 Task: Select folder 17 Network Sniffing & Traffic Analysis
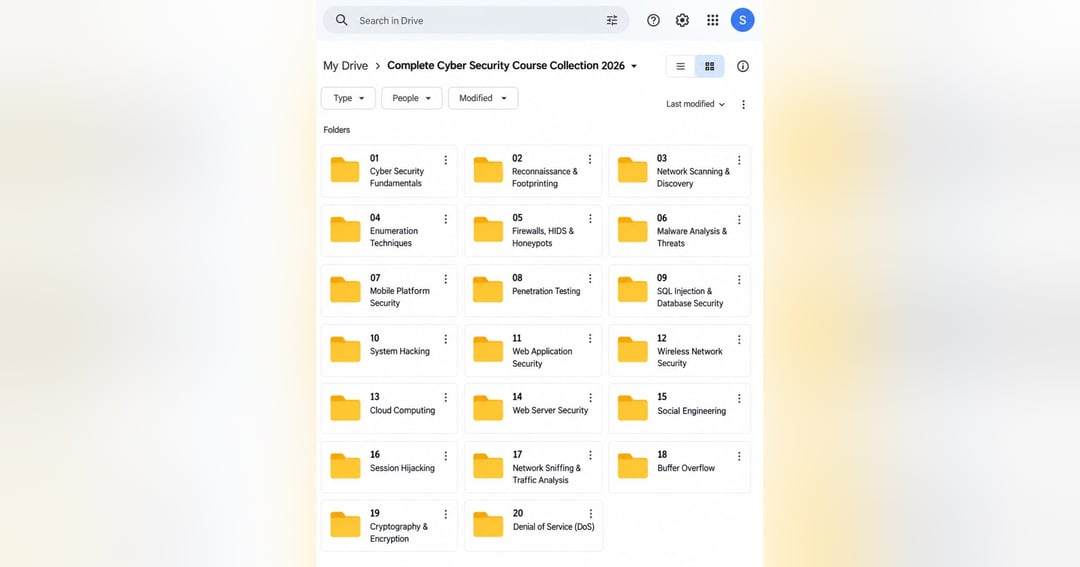(x=533, y=467)
